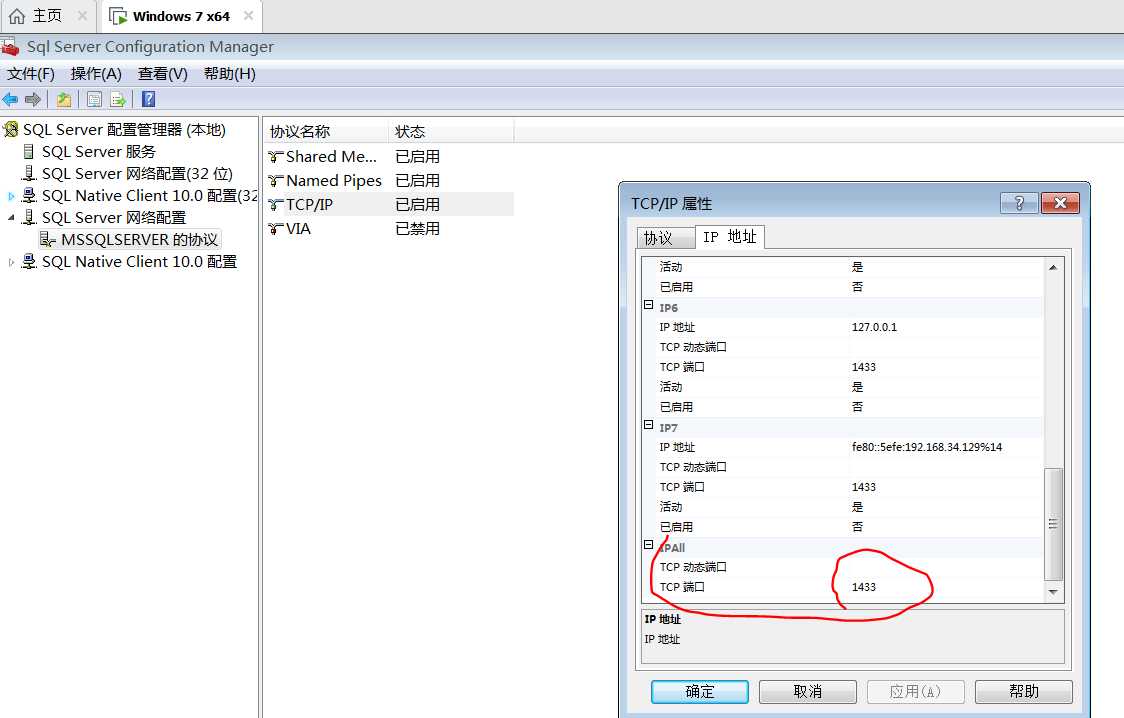Click the Sql Server Configuration Manager title icon
This screenshot has height=718, width=1124.
coord(10,47)
